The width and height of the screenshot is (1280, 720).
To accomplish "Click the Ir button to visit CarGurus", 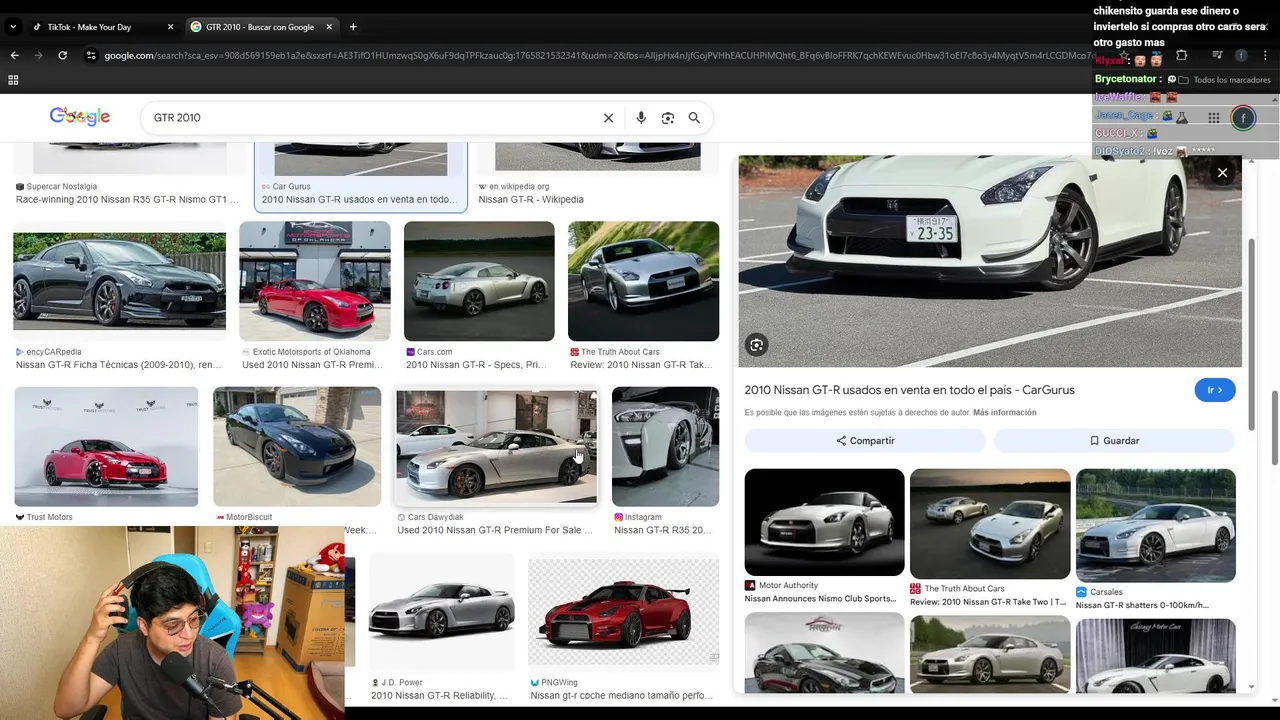I will pos(1215,390).
